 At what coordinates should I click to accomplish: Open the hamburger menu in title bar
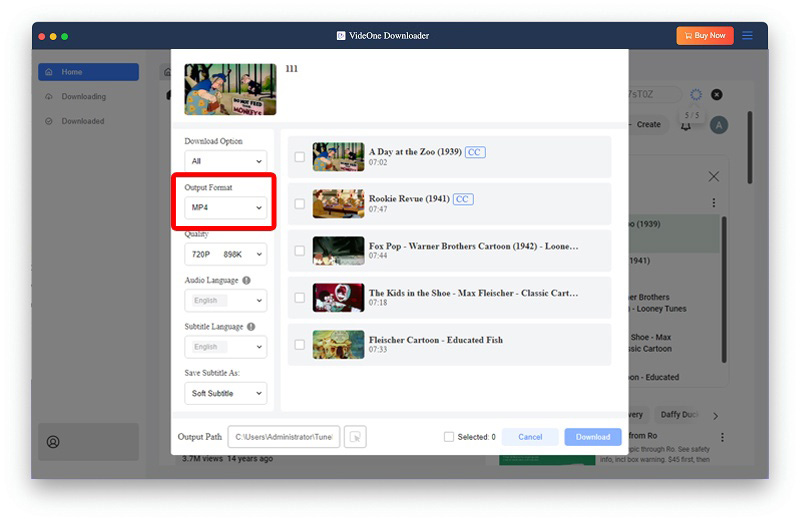747,36
